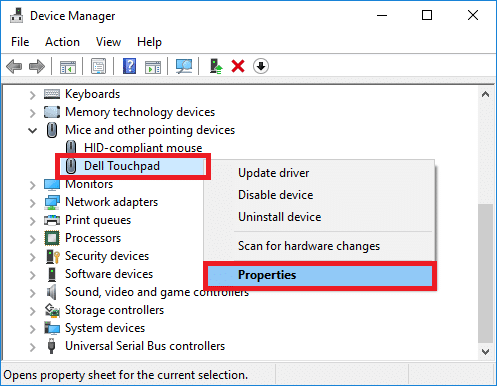Expand the Monitors category
The width and height of the screenshot is (497, 386).
pyautogui.click(x=32, y=185)
